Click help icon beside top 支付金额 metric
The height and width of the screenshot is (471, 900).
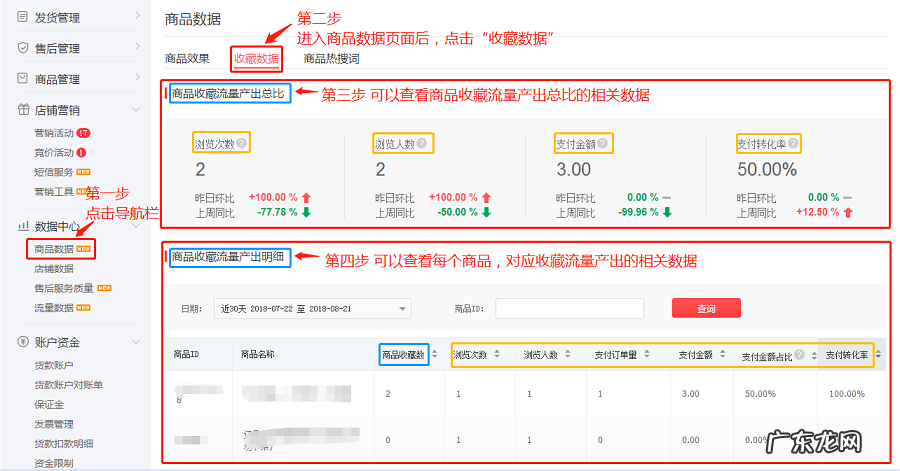click(x=602, y=143)
